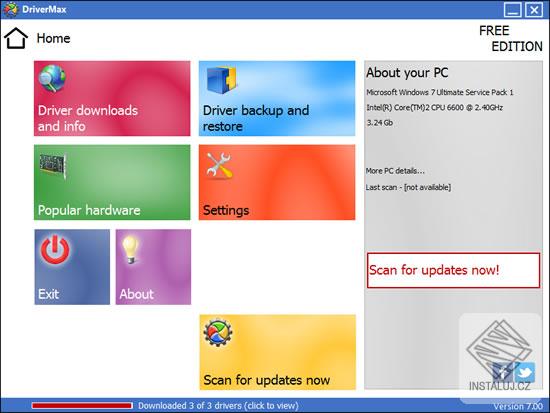
Task: Click the house Home icon
Action: coord(16,38)
